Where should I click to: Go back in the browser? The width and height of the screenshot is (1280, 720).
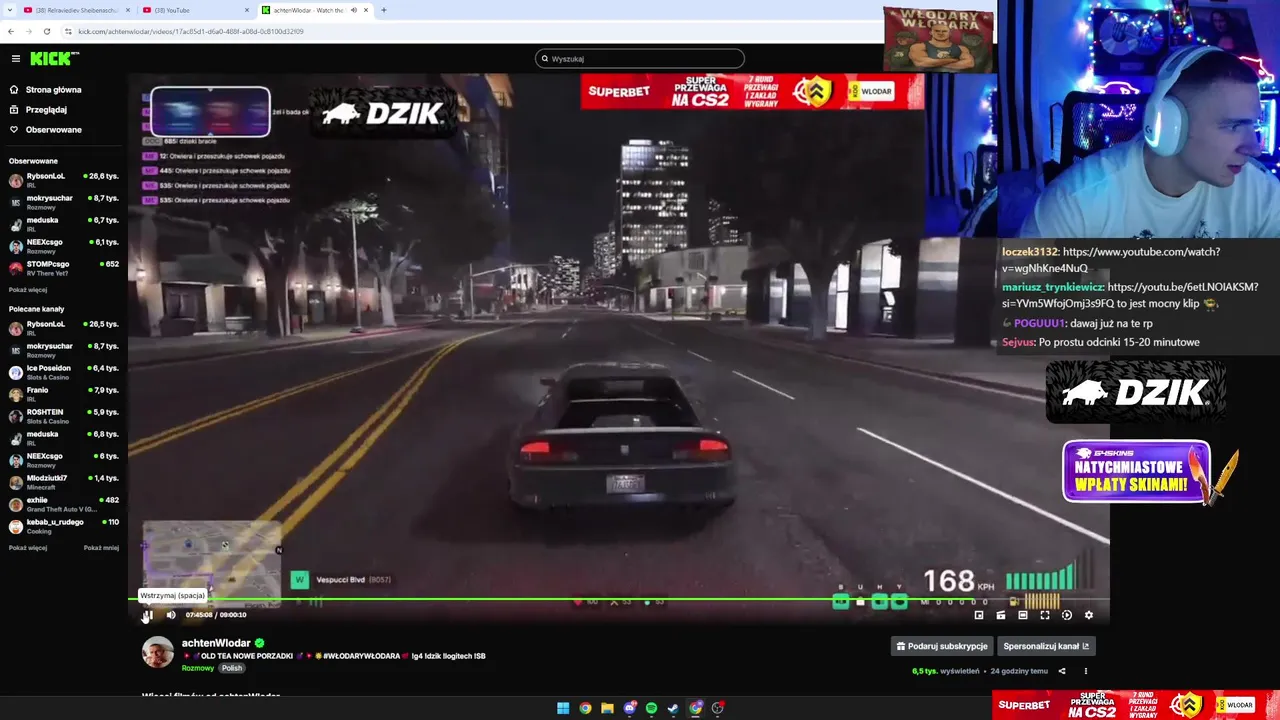click(x=10, y=31)
